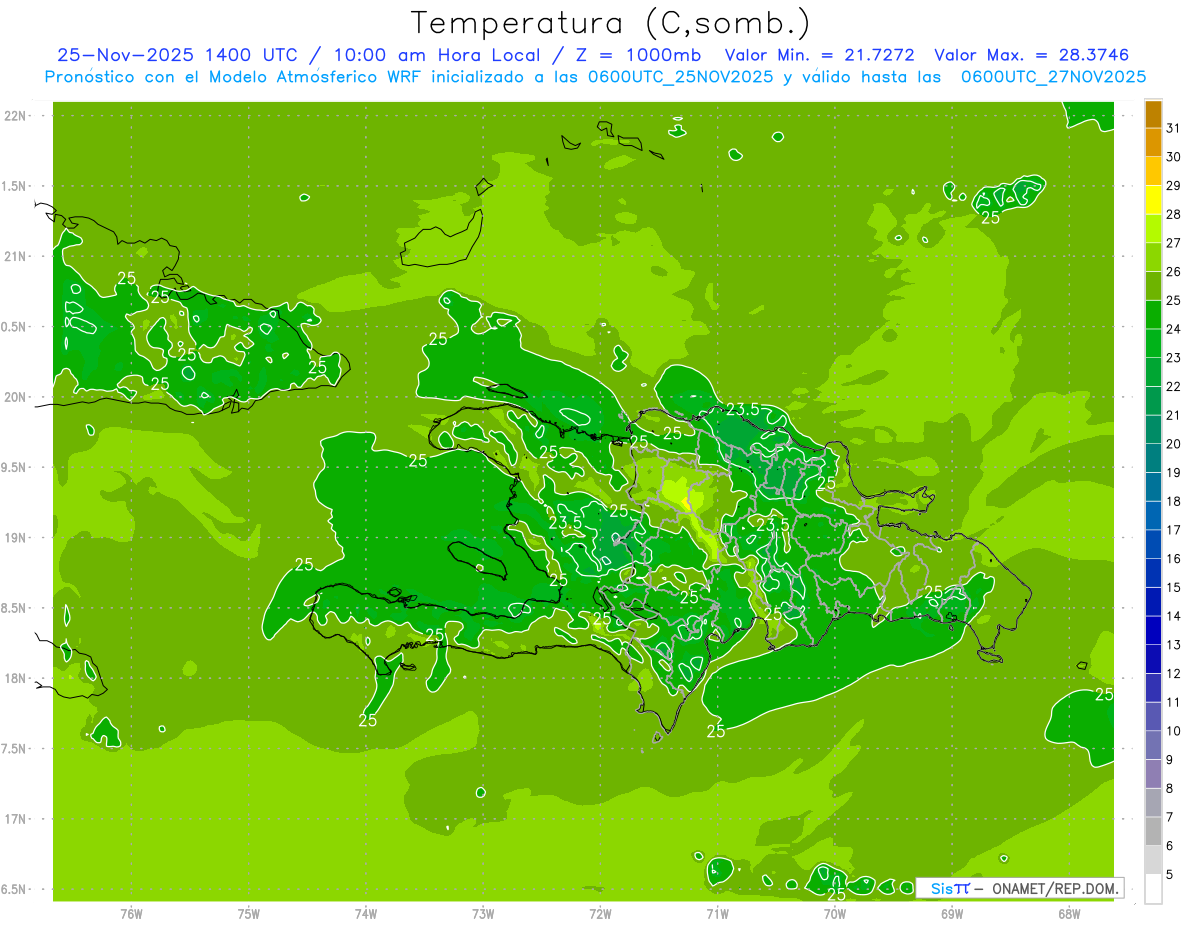This screenshot has width=1200, height=927.
Task: Click the colorbar legend label 20
Action: click(1173, 444)
